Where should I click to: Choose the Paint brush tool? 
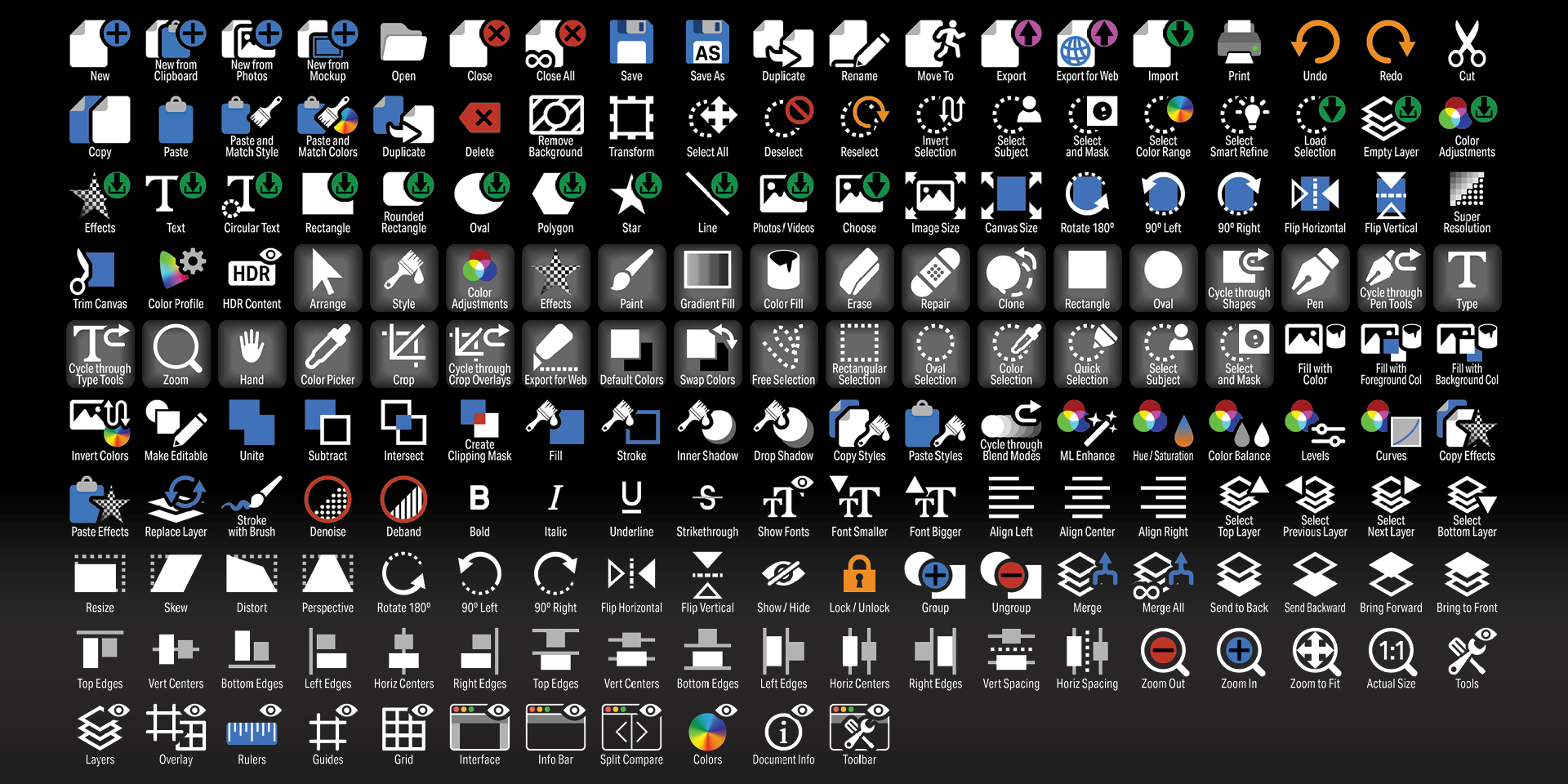click(631, 278)
